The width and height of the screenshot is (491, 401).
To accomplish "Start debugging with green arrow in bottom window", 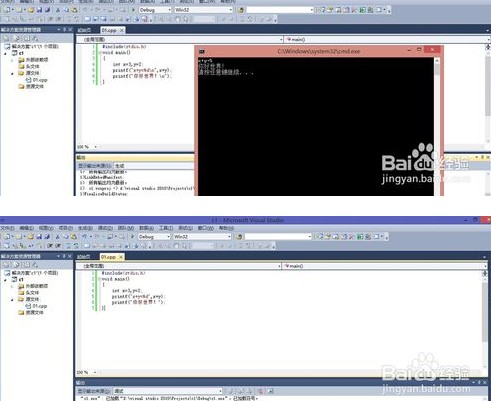I will pyautogui.click(x=132, y=237).
